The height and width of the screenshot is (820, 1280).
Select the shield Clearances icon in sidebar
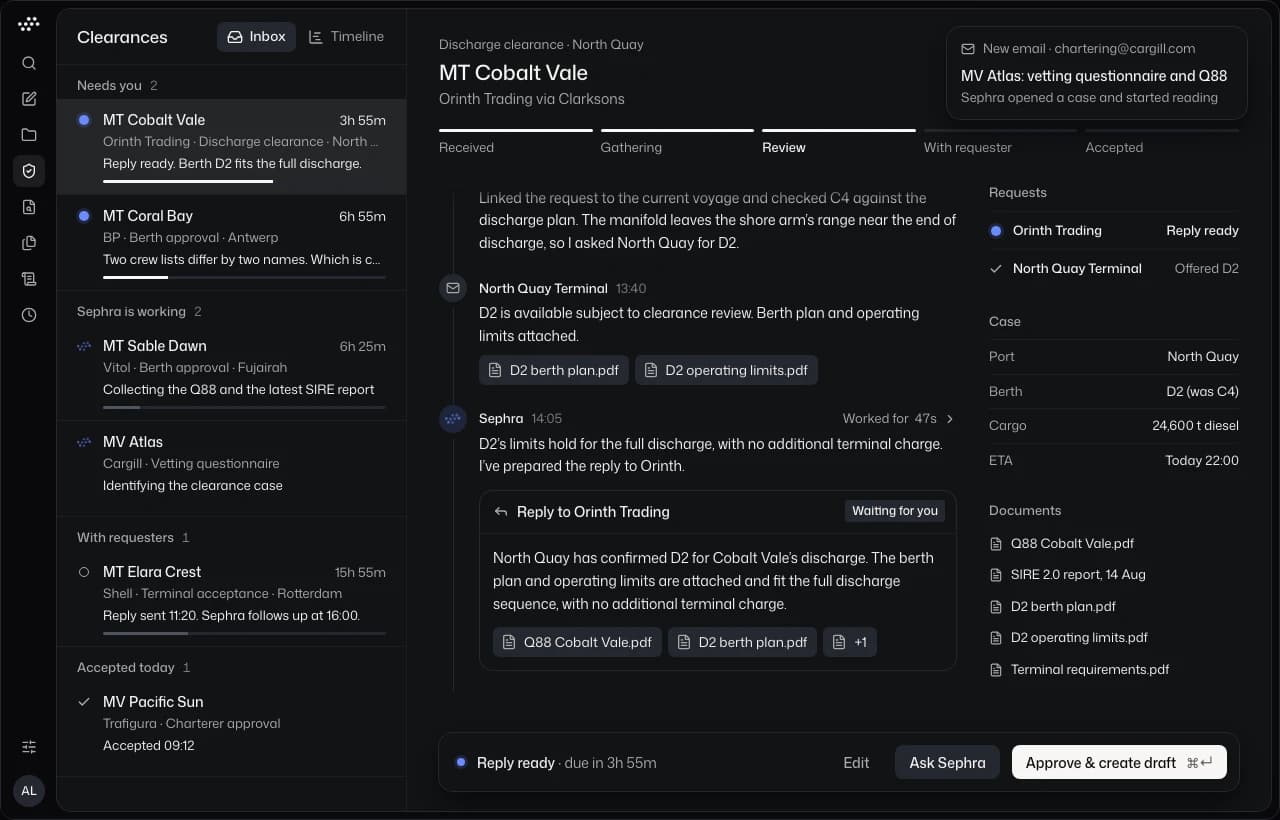click(29, 171)
